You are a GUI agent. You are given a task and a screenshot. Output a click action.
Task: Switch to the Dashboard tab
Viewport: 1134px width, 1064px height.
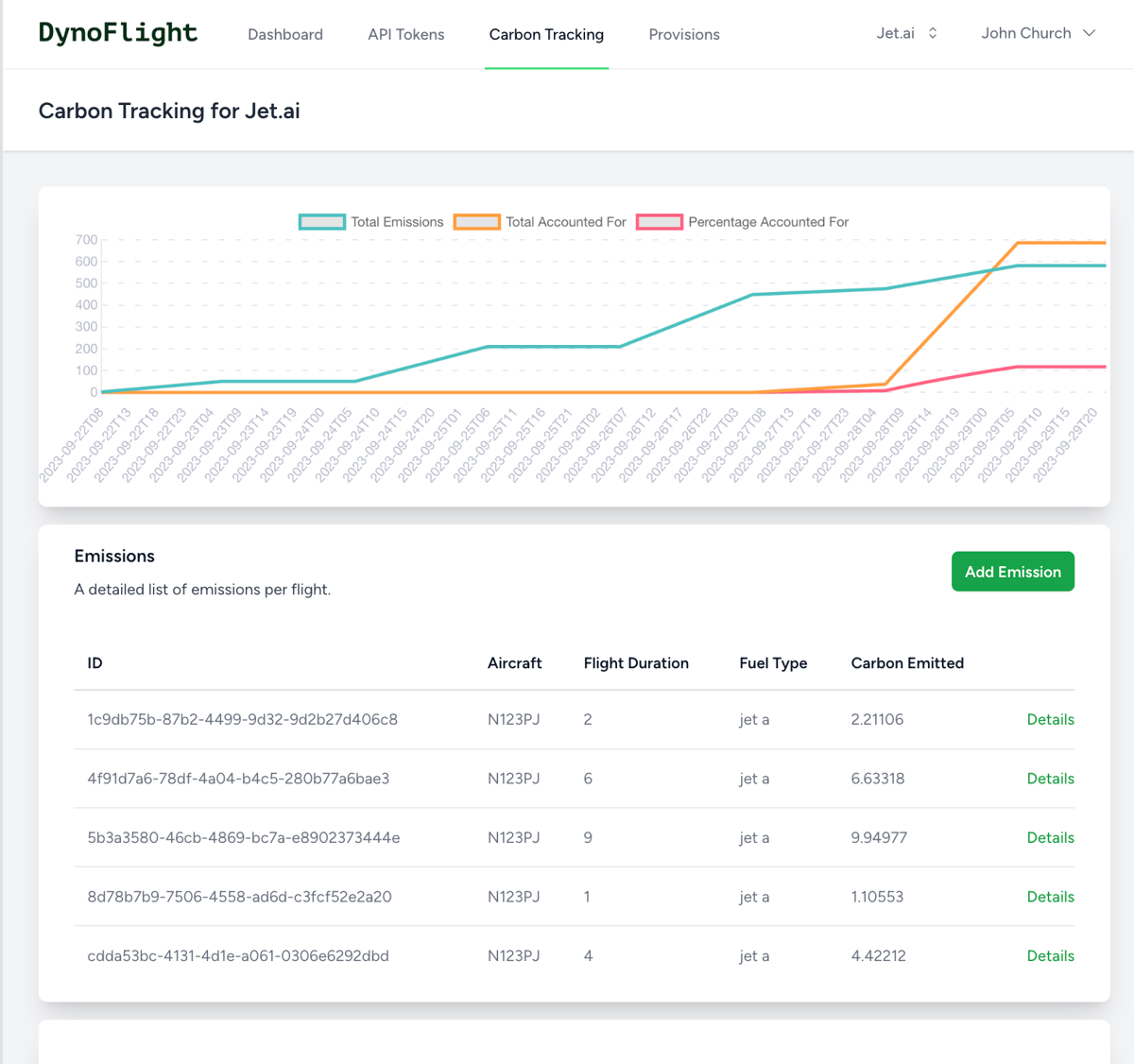click(x=284, y=34)
